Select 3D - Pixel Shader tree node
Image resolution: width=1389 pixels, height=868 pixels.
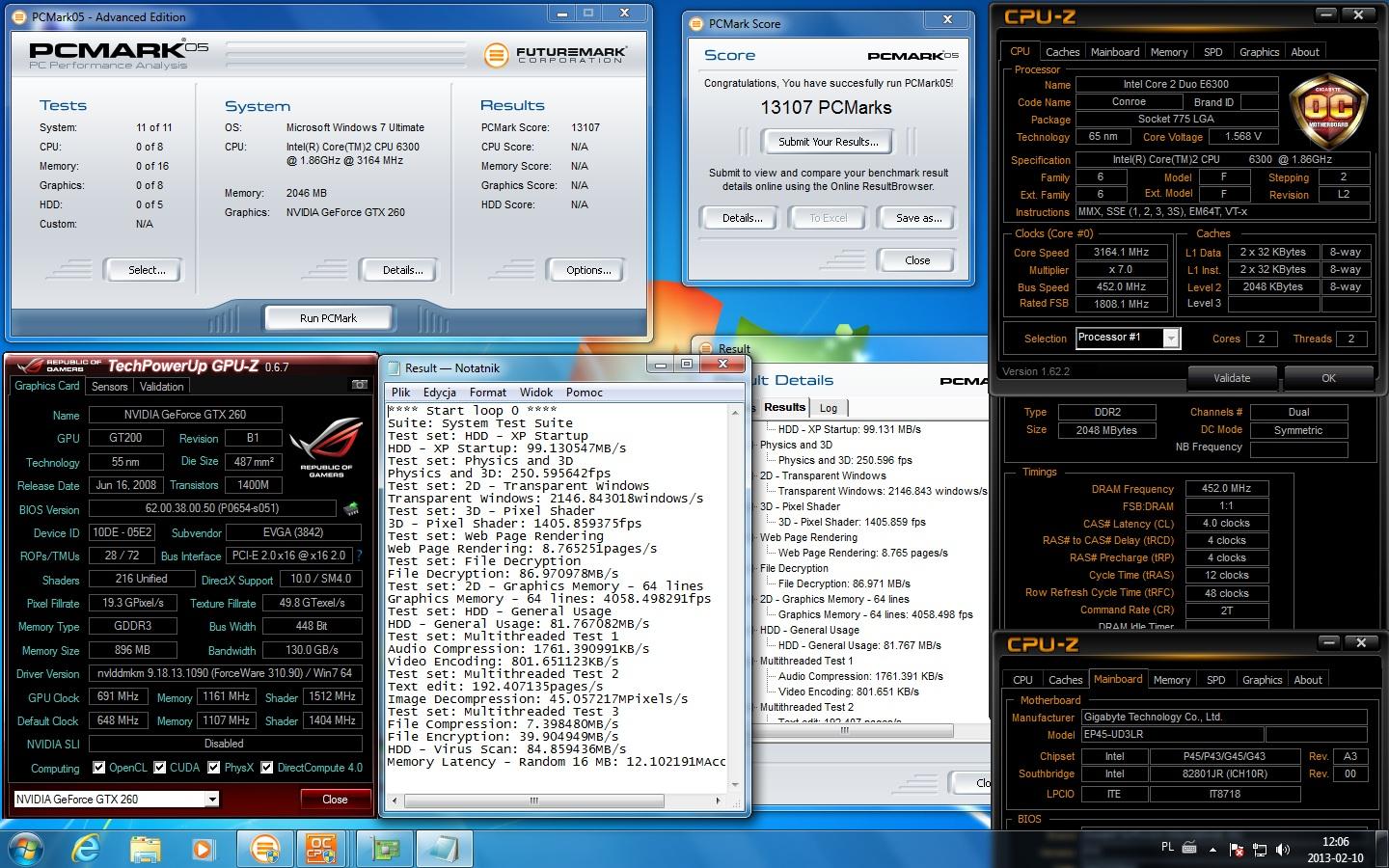pos(800,506)
